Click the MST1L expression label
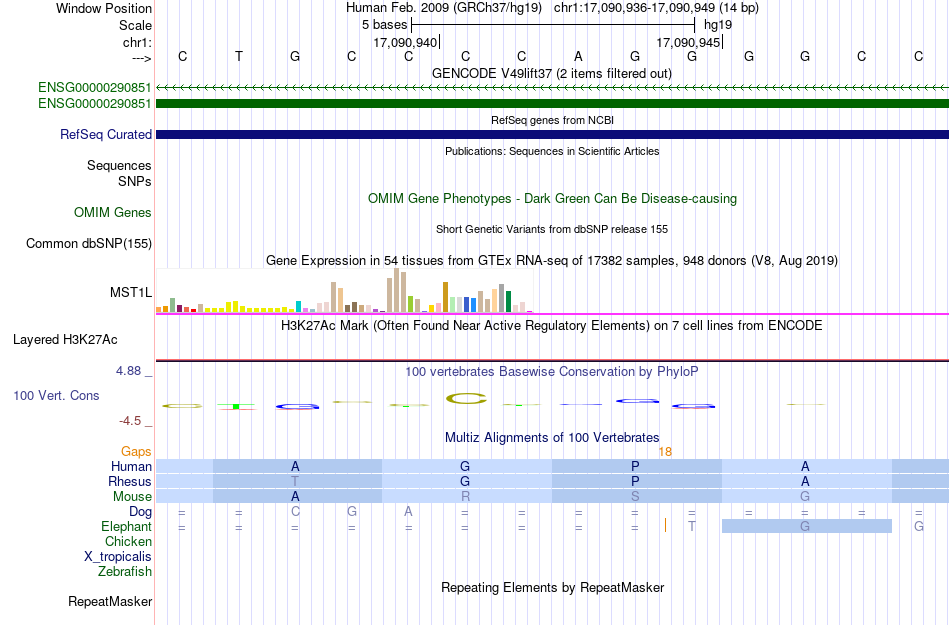The width and height of the screenshot is (950, 625). pyautogui.click(x=130, y=293)
